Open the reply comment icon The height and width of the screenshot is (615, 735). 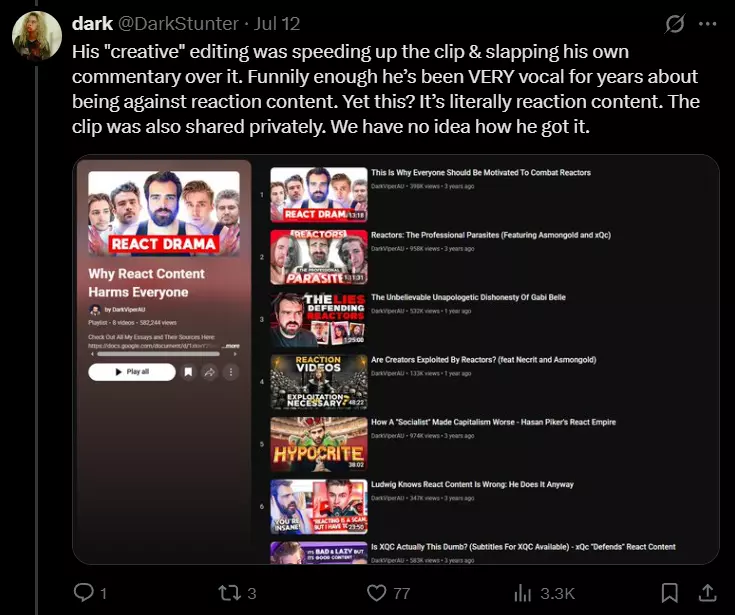coord(84,592)
